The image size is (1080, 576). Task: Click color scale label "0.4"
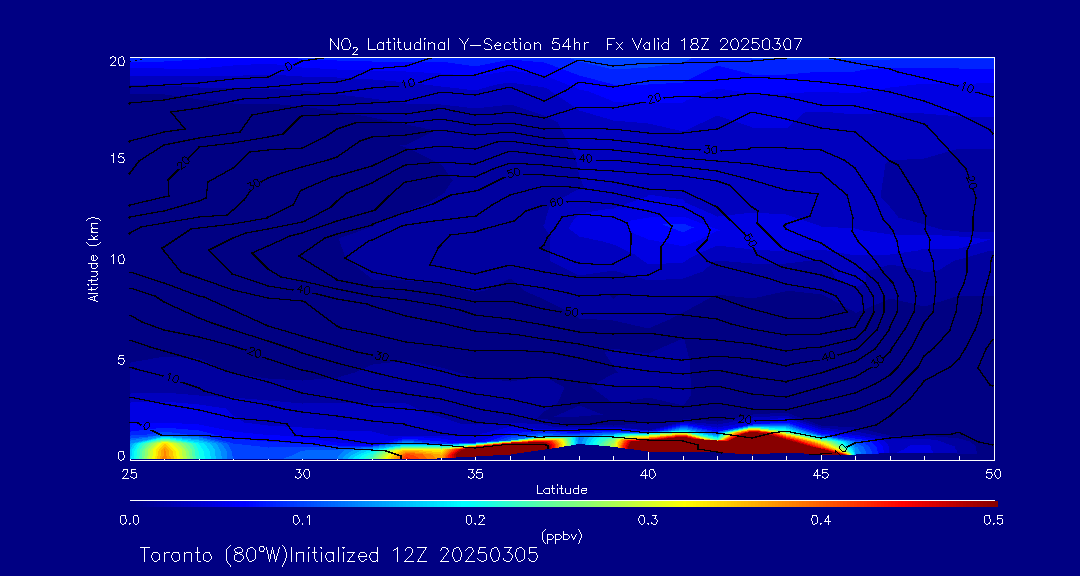[x=821, y=521]
